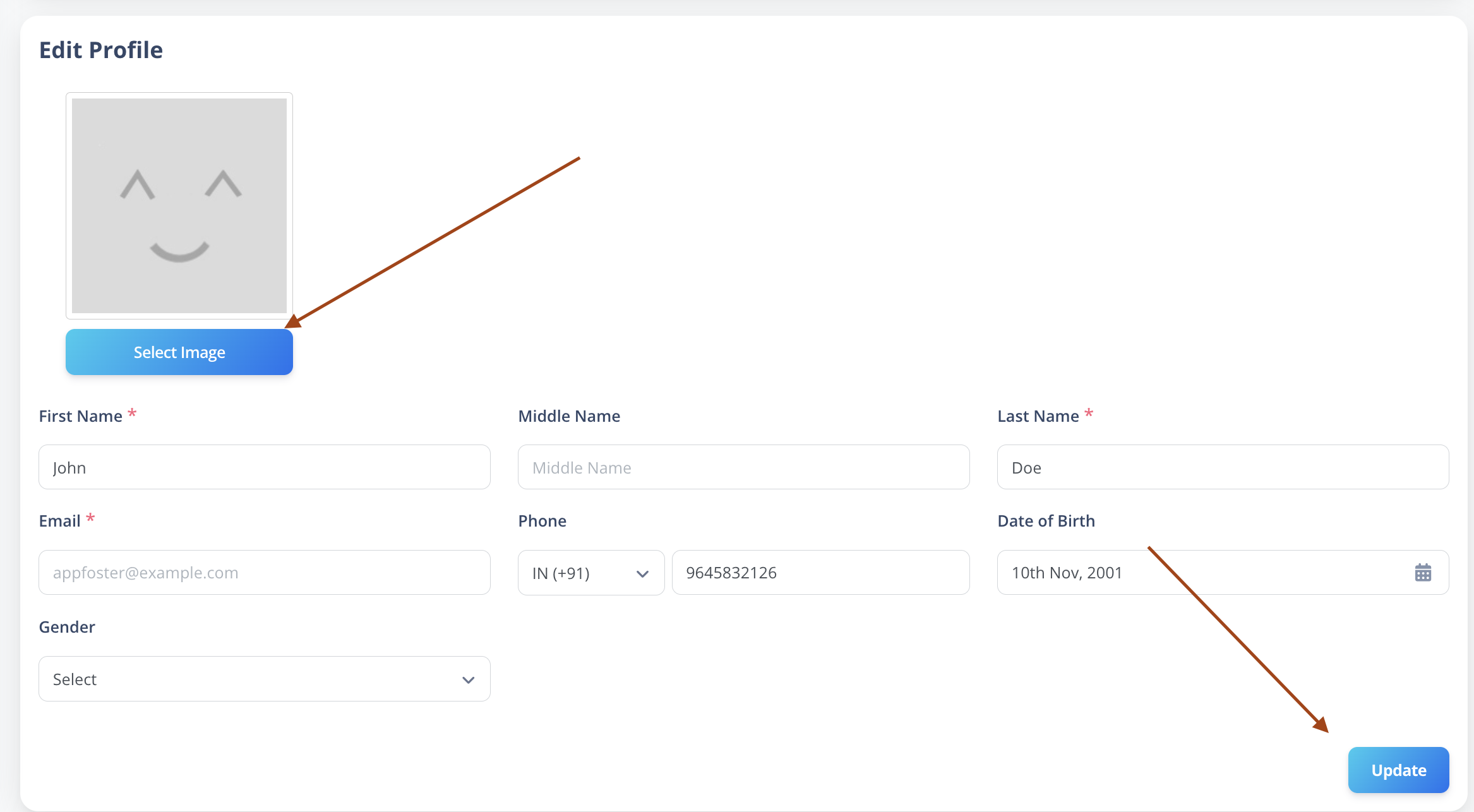Click the Update button

(x=1398, y=770)
